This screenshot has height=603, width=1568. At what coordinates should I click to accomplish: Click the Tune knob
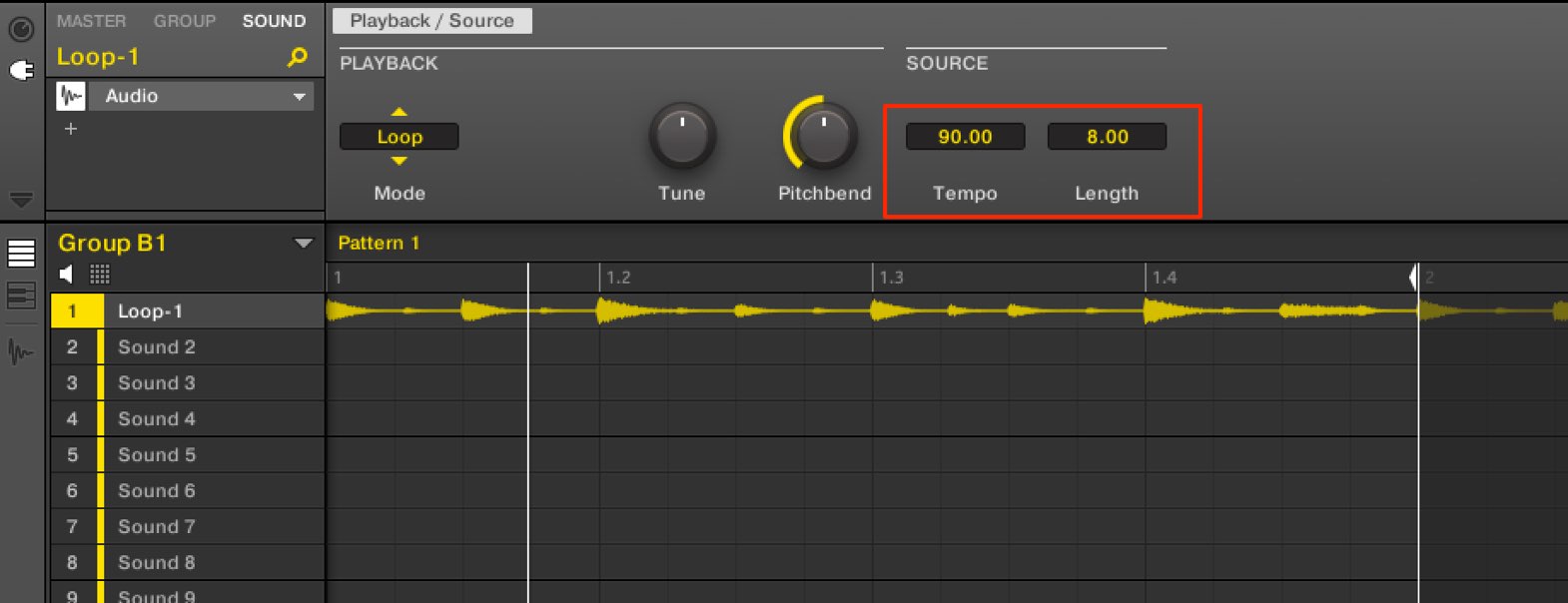682,136
